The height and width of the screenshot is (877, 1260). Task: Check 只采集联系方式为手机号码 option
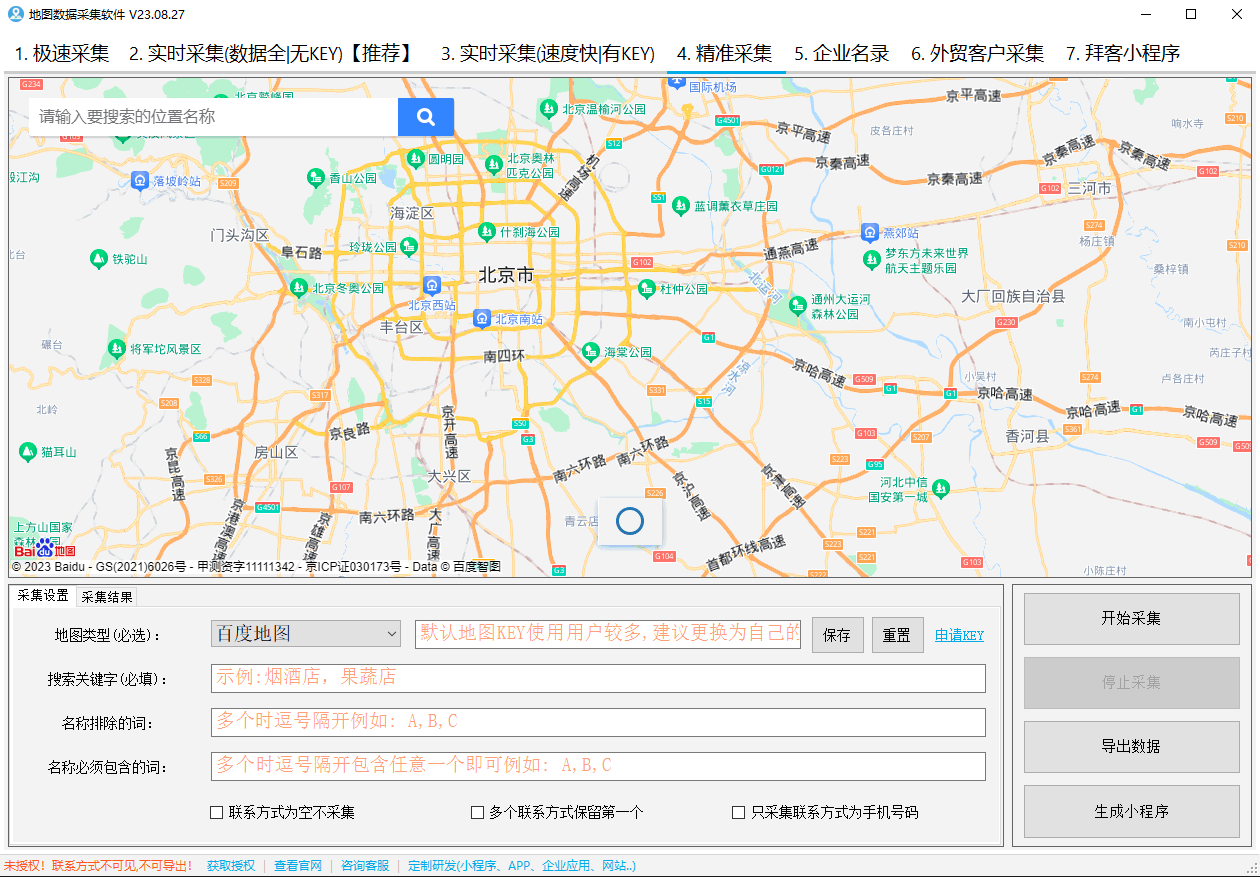tap(739, 812)
